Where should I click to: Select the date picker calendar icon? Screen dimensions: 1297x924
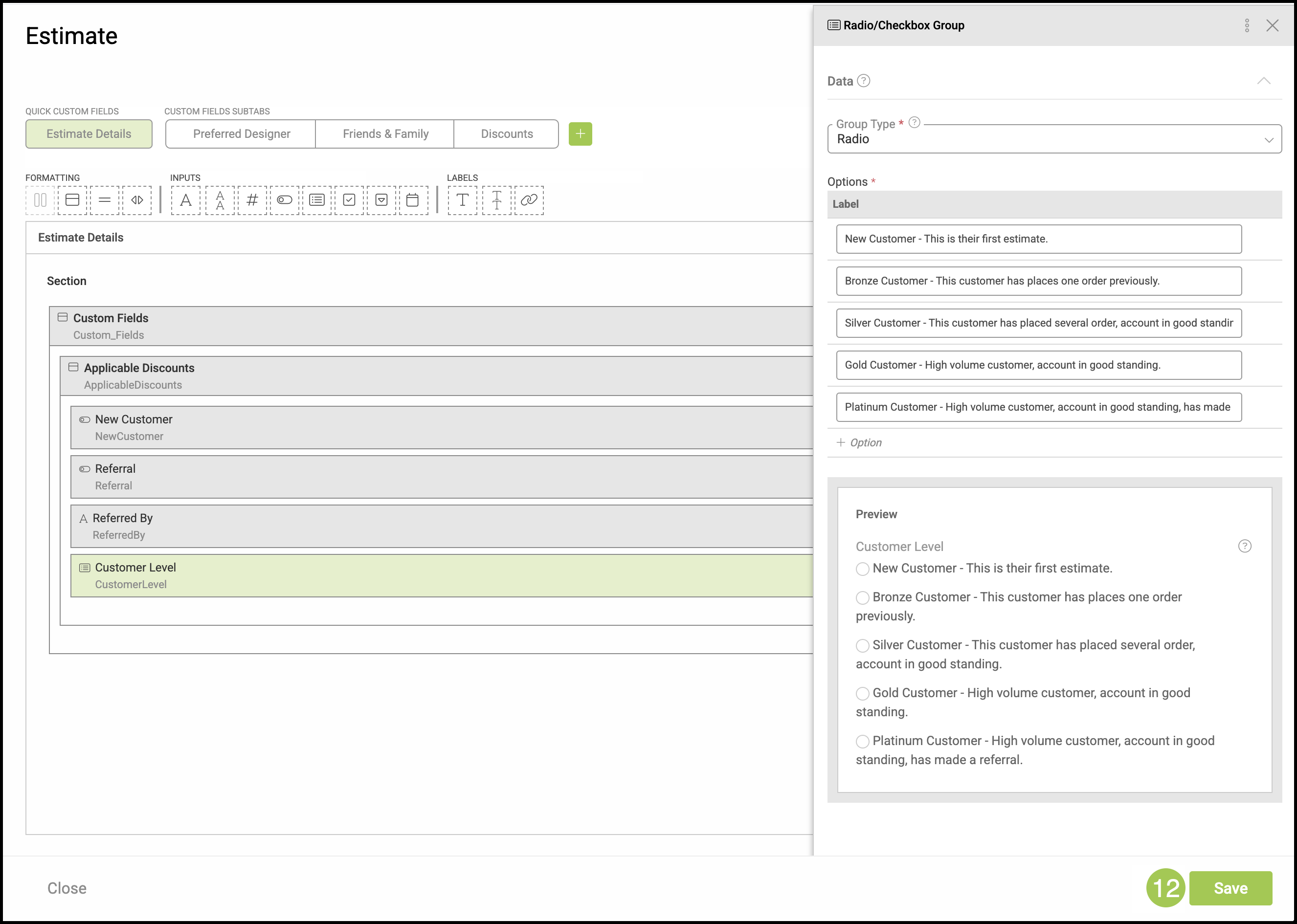click(x=413, y=199)
